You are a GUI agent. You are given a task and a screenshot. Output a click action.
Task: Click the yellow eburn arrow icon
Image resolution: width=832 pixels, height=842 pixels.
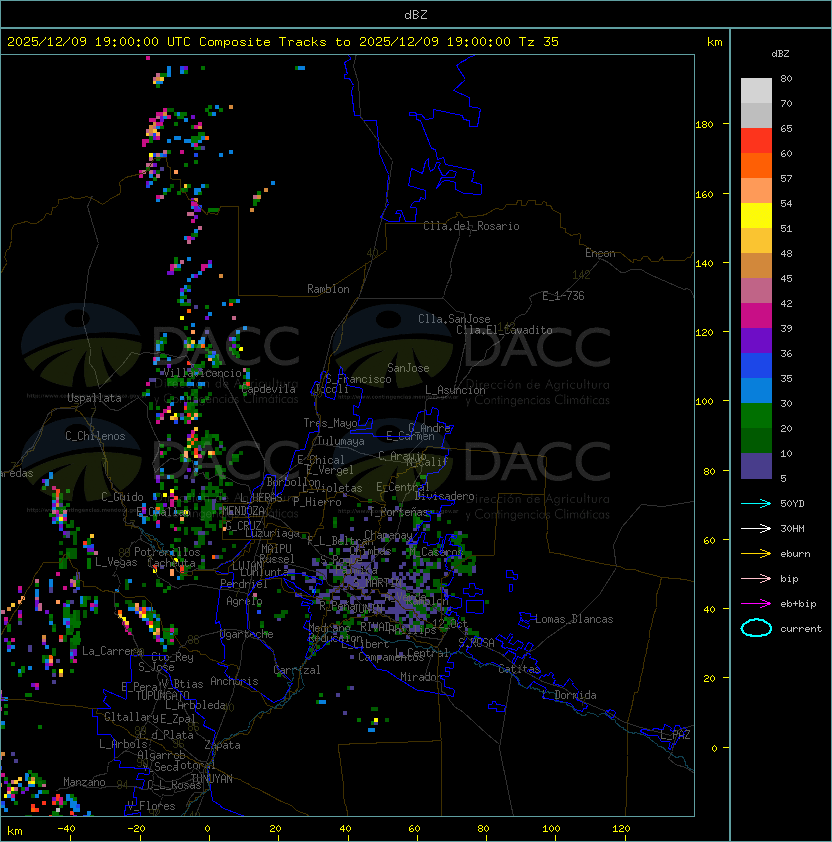(x=756, y=554)
